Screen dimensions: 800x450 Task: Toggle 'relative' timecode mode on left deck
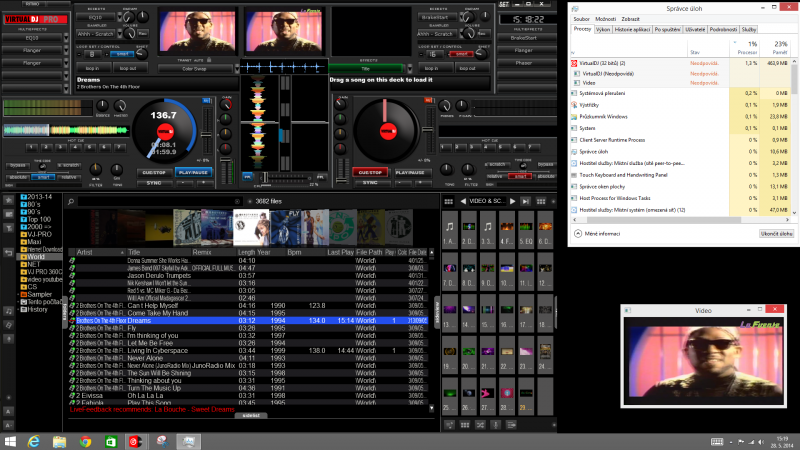[x=68, y=177]
